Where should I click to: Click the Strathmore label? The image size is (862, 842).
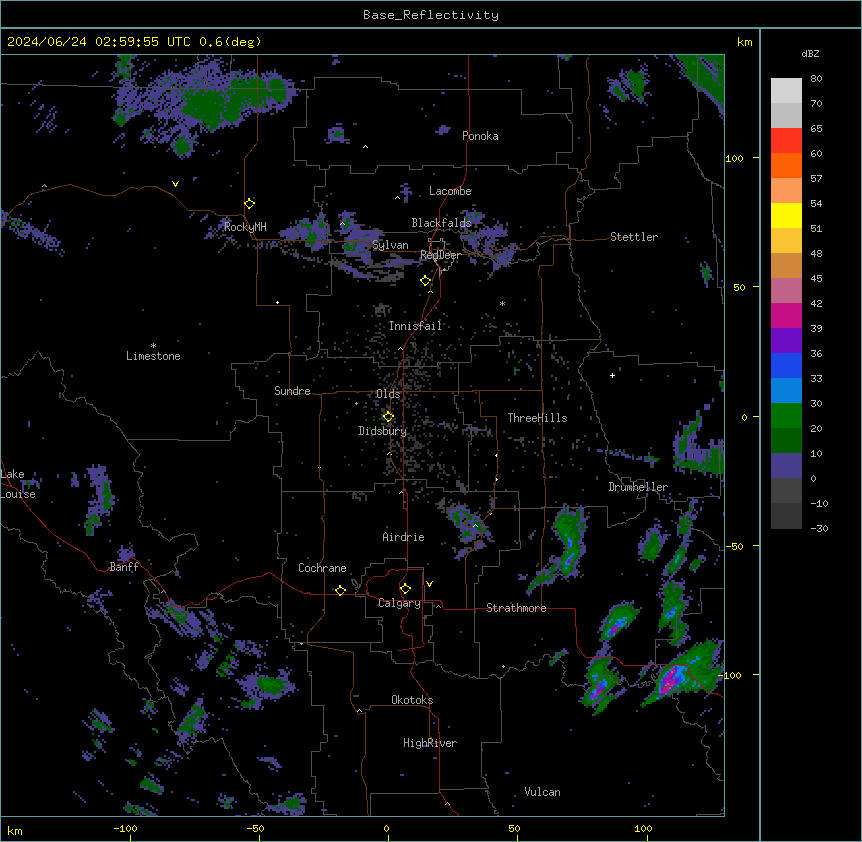click(516, 608)
